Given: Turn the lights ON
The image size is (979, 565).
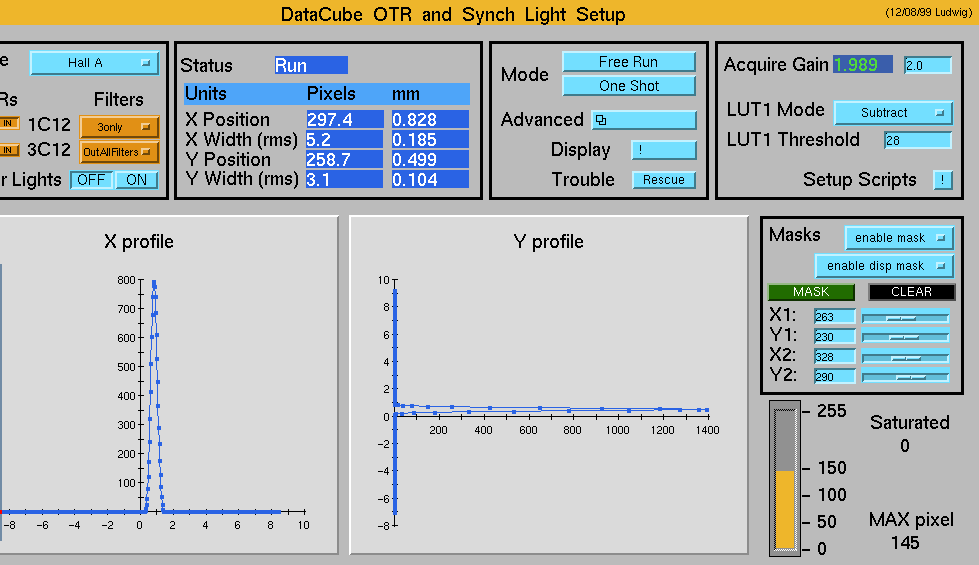Looking at the screenshot, I should (x=137, y=180).
